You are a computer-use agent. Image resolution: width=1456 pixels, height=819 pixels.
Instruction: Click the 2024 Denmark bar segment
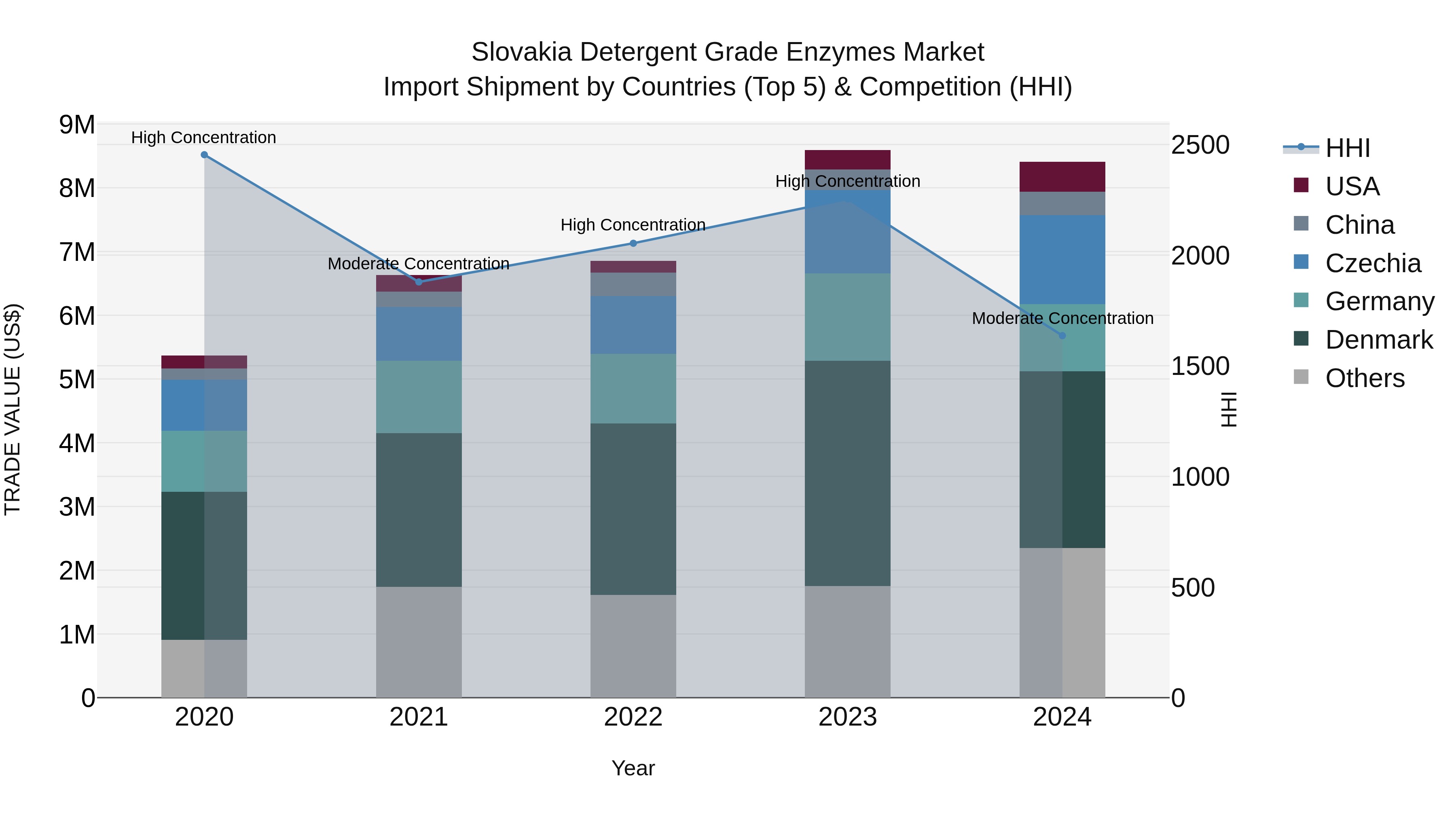tap(1062, 459)
